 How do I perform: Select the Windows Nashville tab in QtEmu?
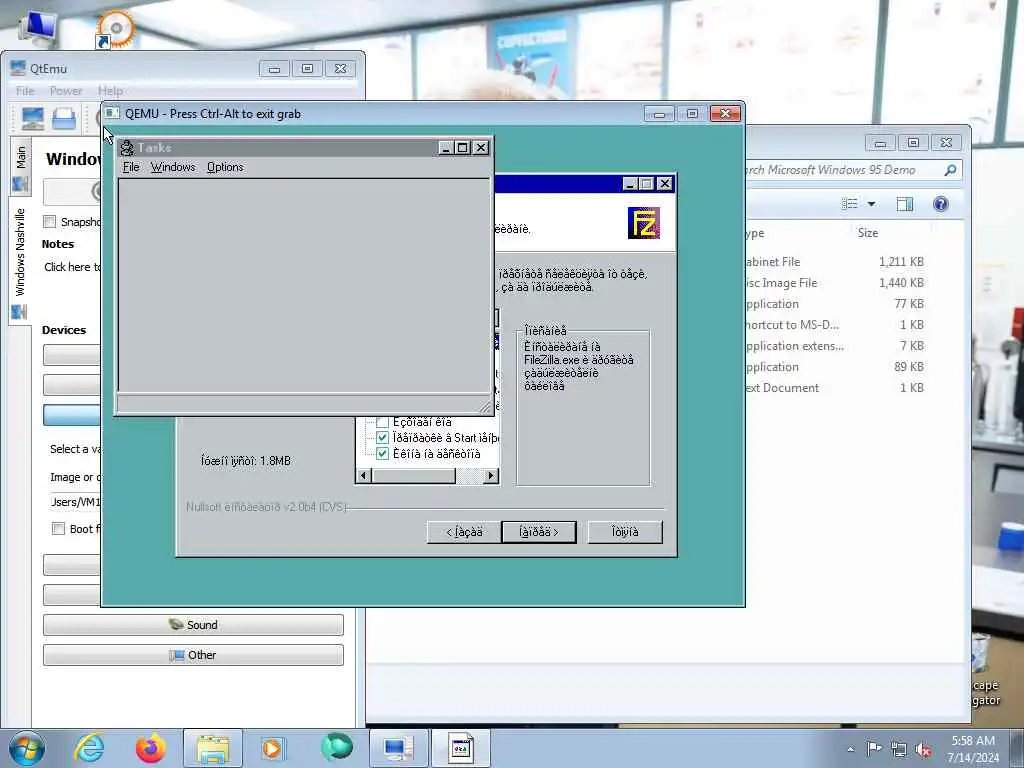pos(20,260)
